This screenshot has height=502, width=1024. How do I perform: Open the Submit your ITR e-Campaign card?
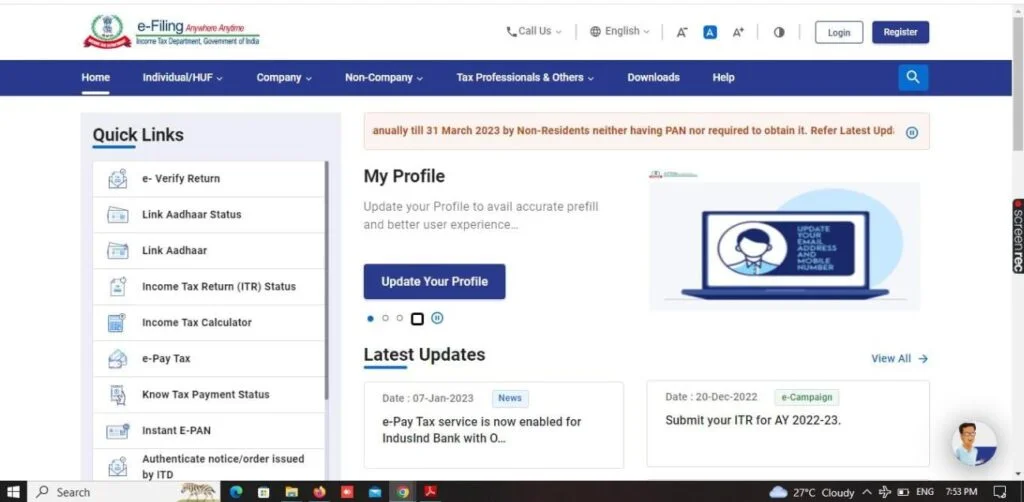click(x=788, y=424)
